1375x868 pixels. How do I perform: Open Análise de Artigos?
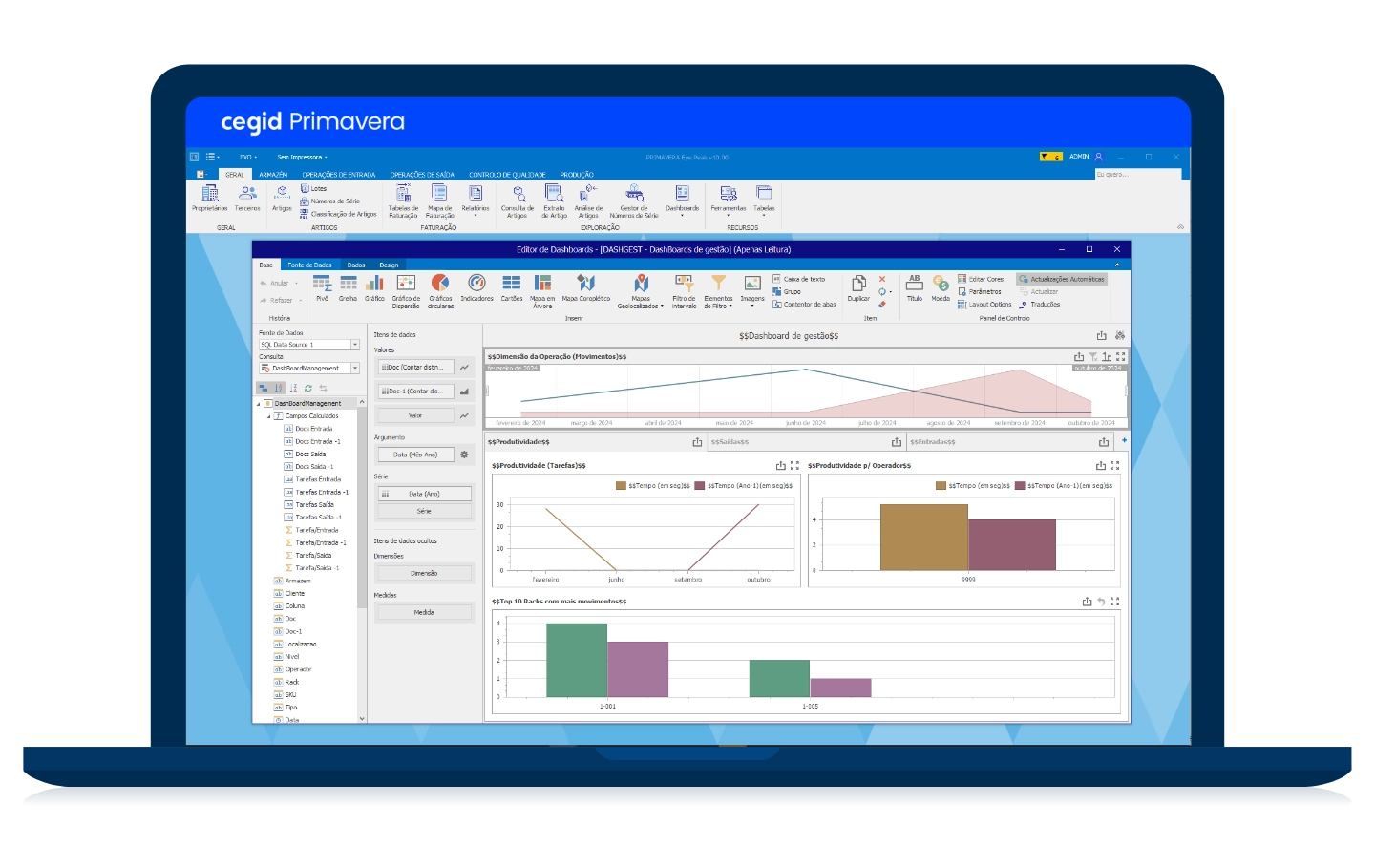pyautogui.click(x=588, y=201)
